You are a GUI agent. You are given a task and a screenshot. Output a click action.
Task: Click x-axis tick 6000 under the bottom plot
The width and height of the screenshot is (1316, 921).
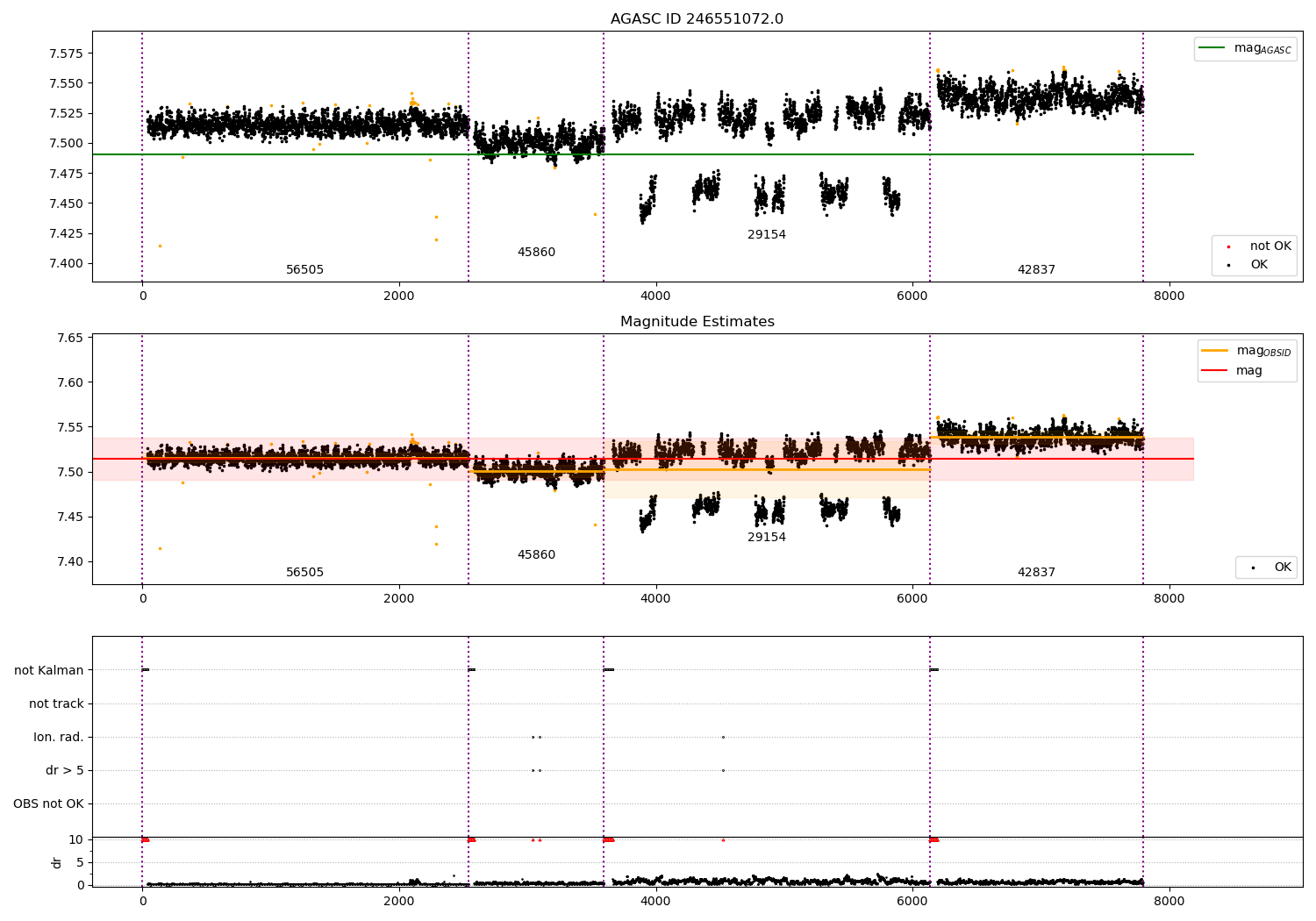[912, 901]
